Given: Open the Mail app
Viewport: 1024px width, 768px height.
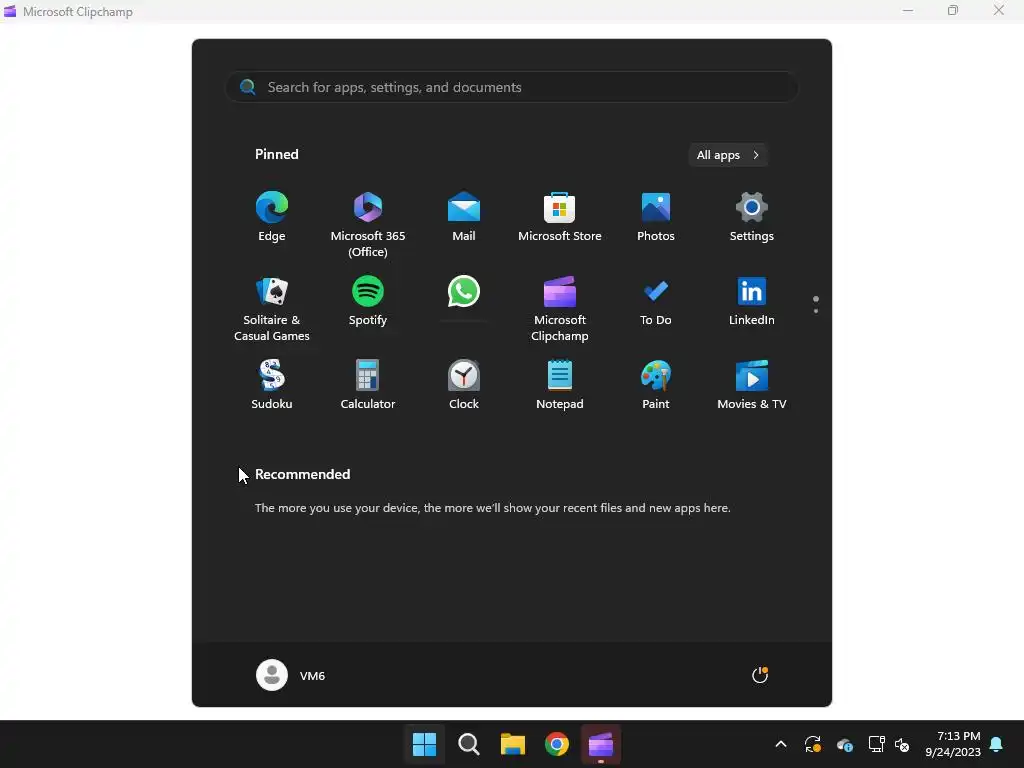Looking at the screenshot, I should click(464, 217).
